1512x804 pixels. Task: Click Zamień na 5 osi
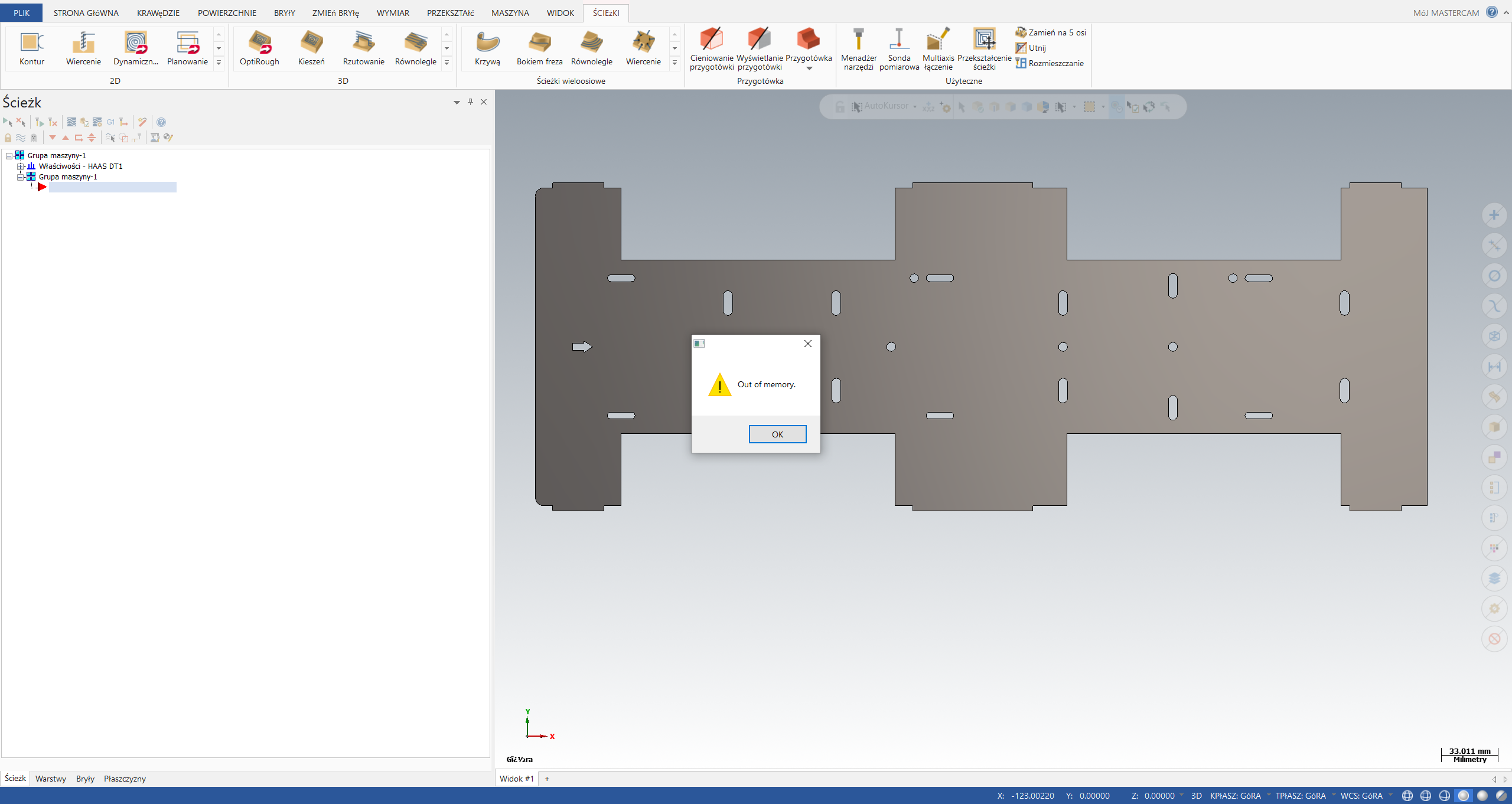point(1051,32)
